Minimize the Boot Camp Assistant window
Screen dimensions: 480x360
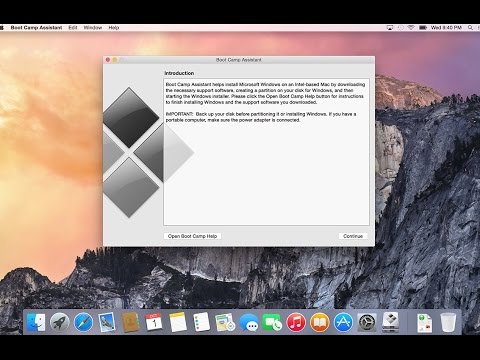[115, 60]
